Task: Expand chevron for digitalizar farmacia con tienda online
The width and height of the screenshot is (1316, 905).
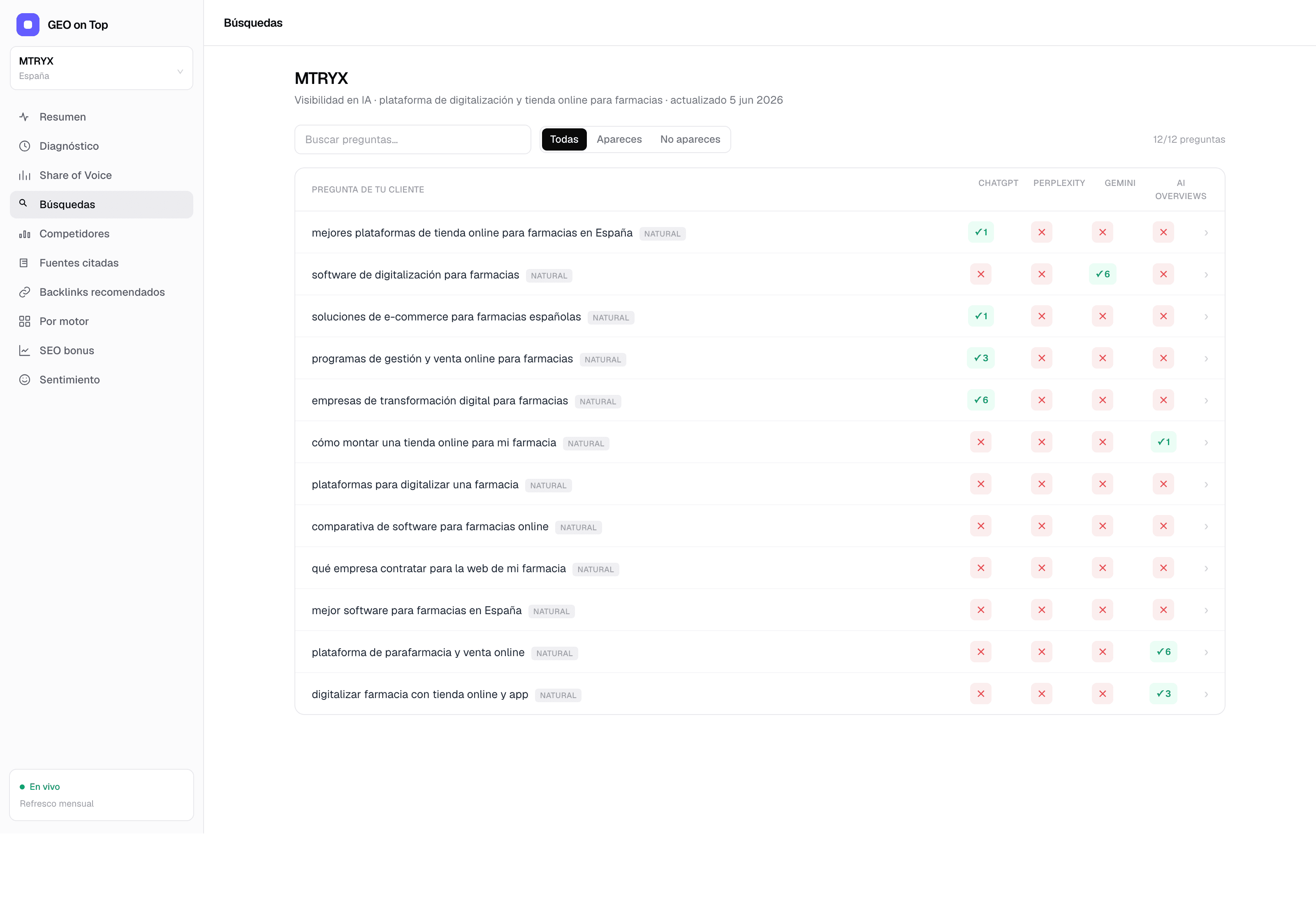Action: tap(1206, 694)
